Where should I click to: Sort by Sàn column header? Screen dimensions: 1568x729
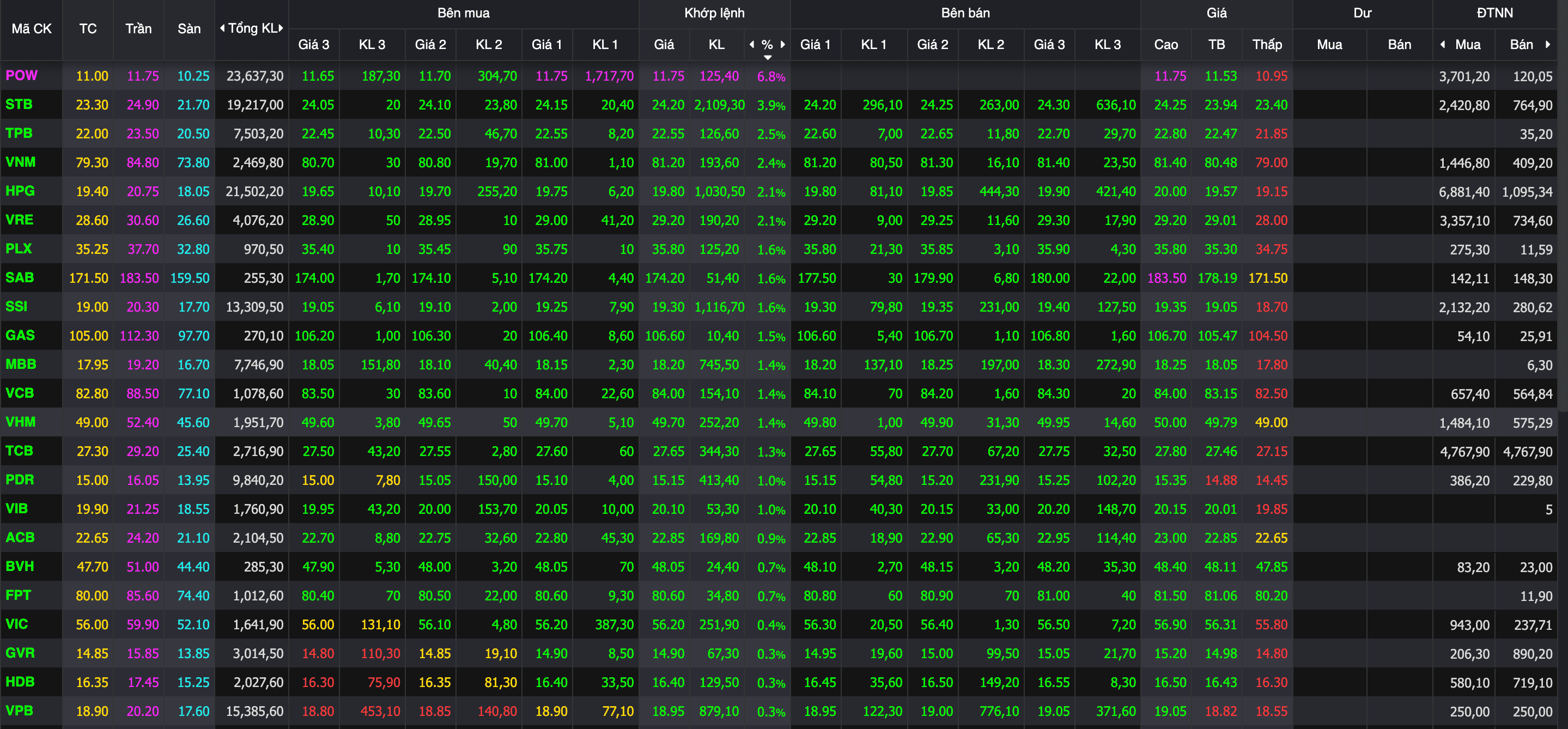coord(189,28)
